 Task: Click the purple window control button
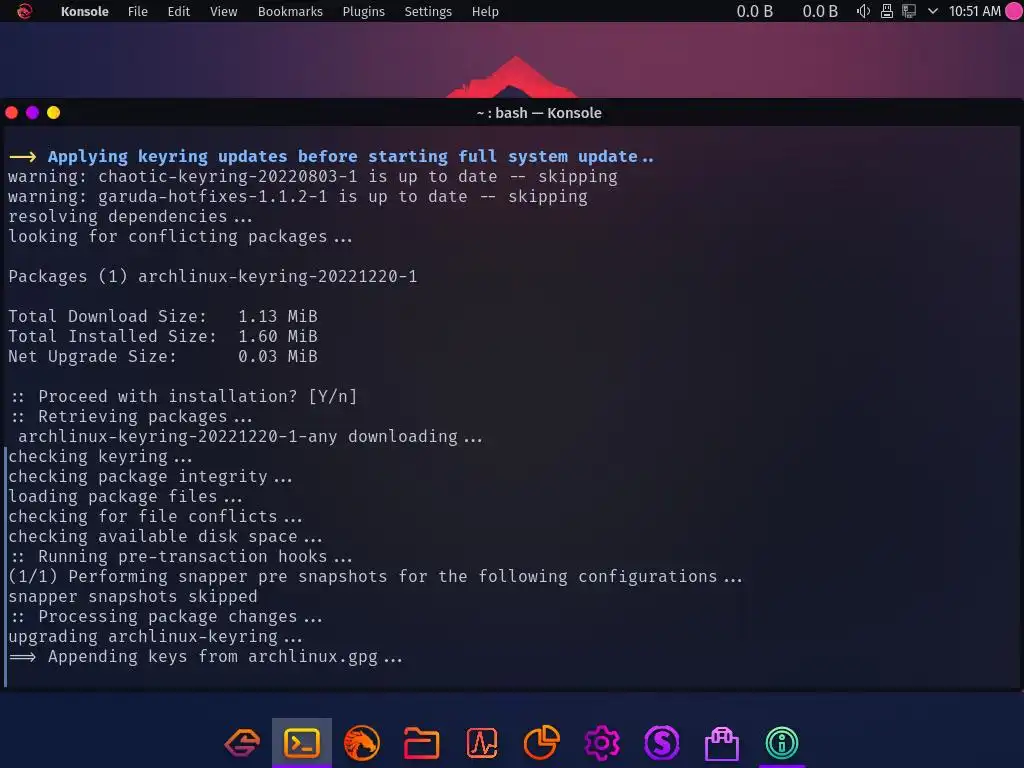[x=33, y=112]
